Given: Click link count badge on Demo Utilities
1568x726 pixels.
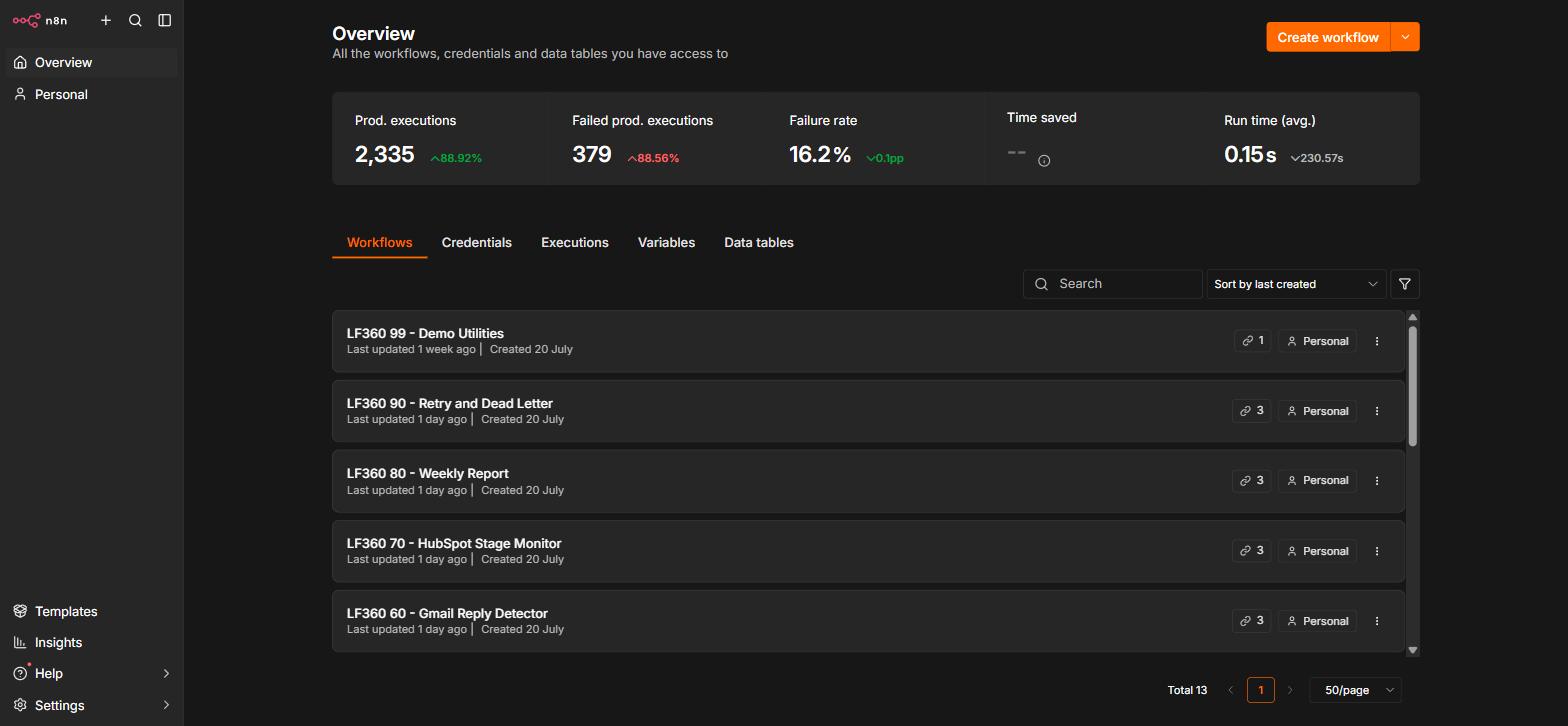Looking at the screenshot, I should point(1252,341).
